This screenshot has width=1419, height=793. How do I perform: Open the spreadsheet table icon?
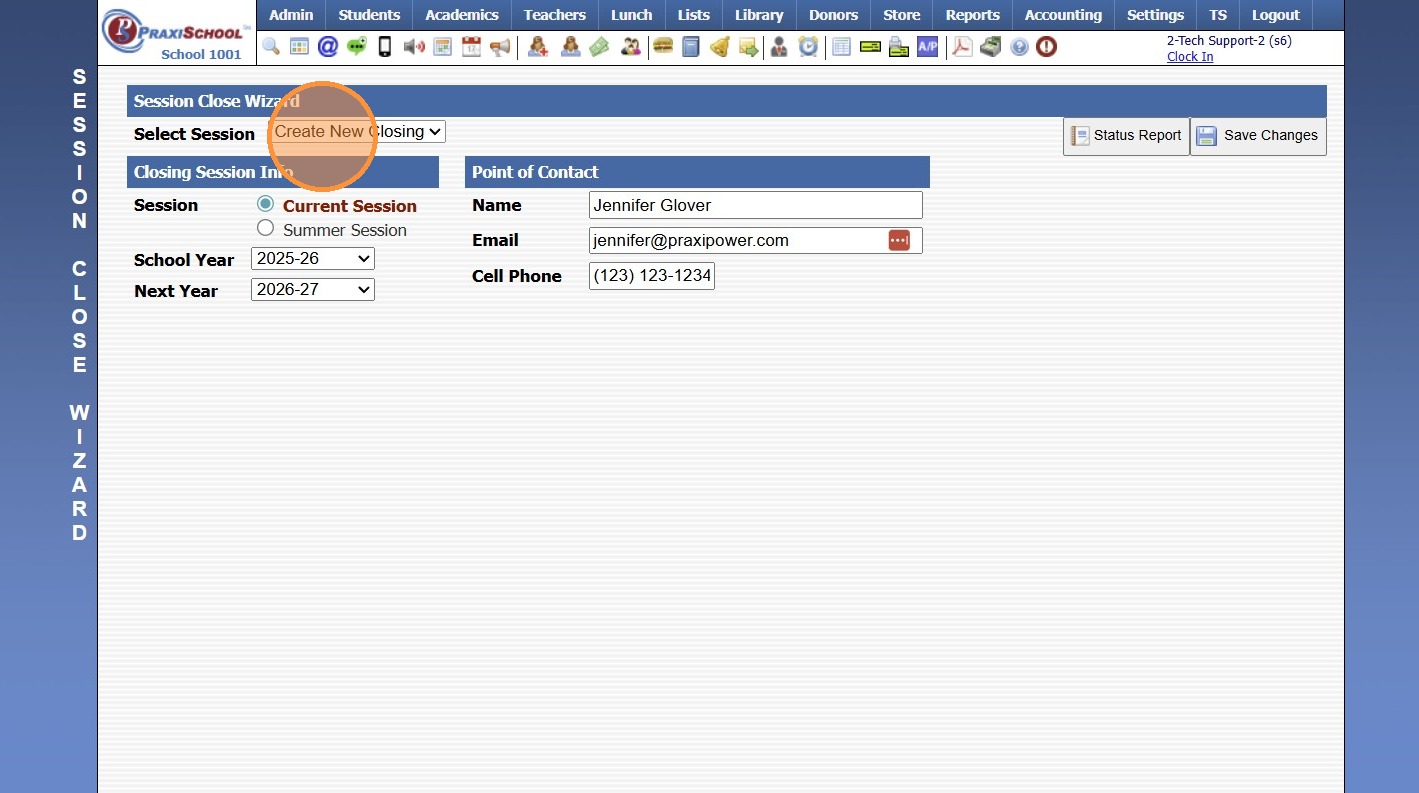pos(842,47)
